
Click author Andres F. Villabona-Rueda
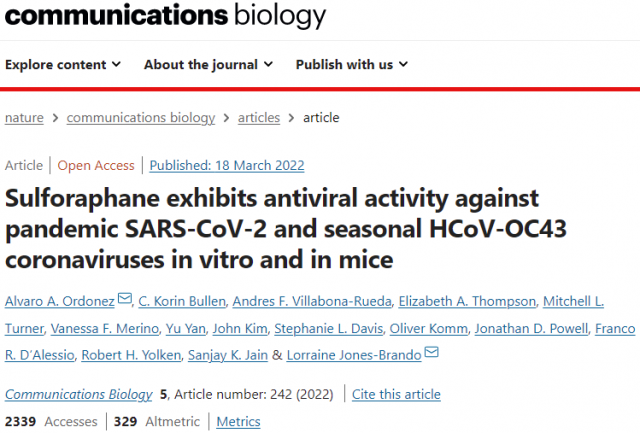(x=312, y=301)
